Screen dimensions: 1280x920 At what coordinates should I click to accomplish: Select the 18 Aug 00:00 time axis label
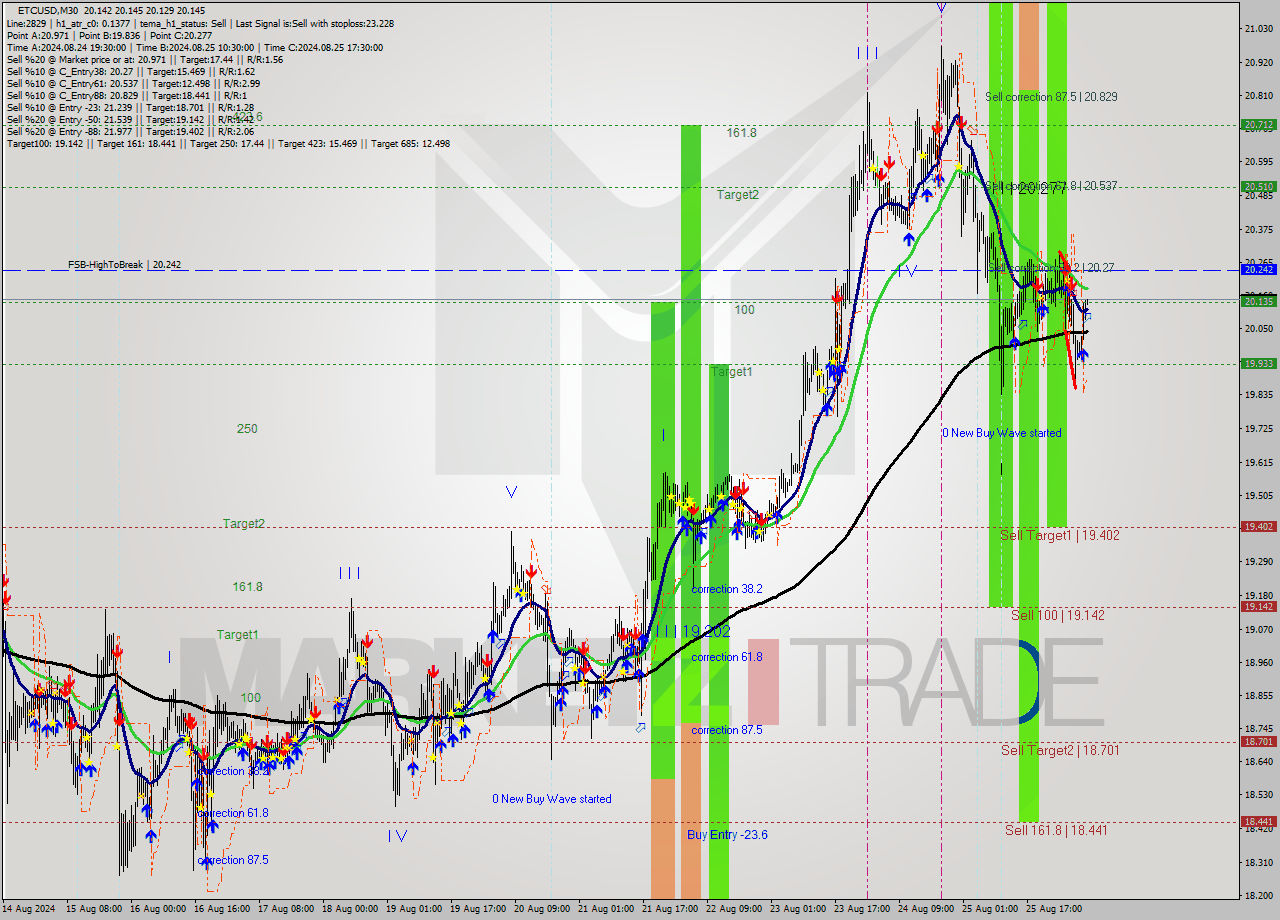350,909
